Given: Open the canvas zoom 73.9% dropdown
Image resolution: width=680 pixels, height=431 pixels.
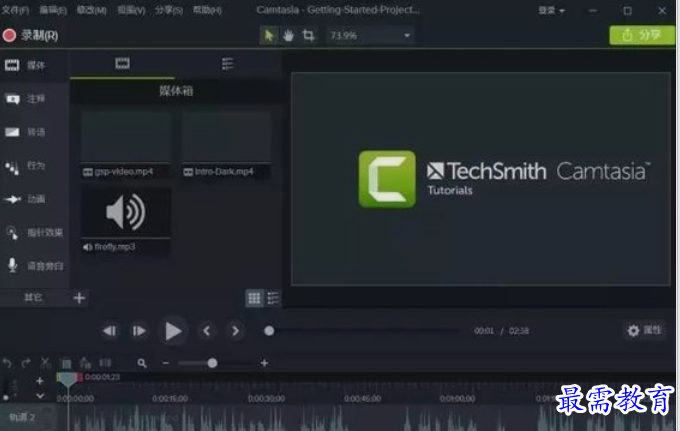Looking at the screenshot, I should [x=370, y=36].
